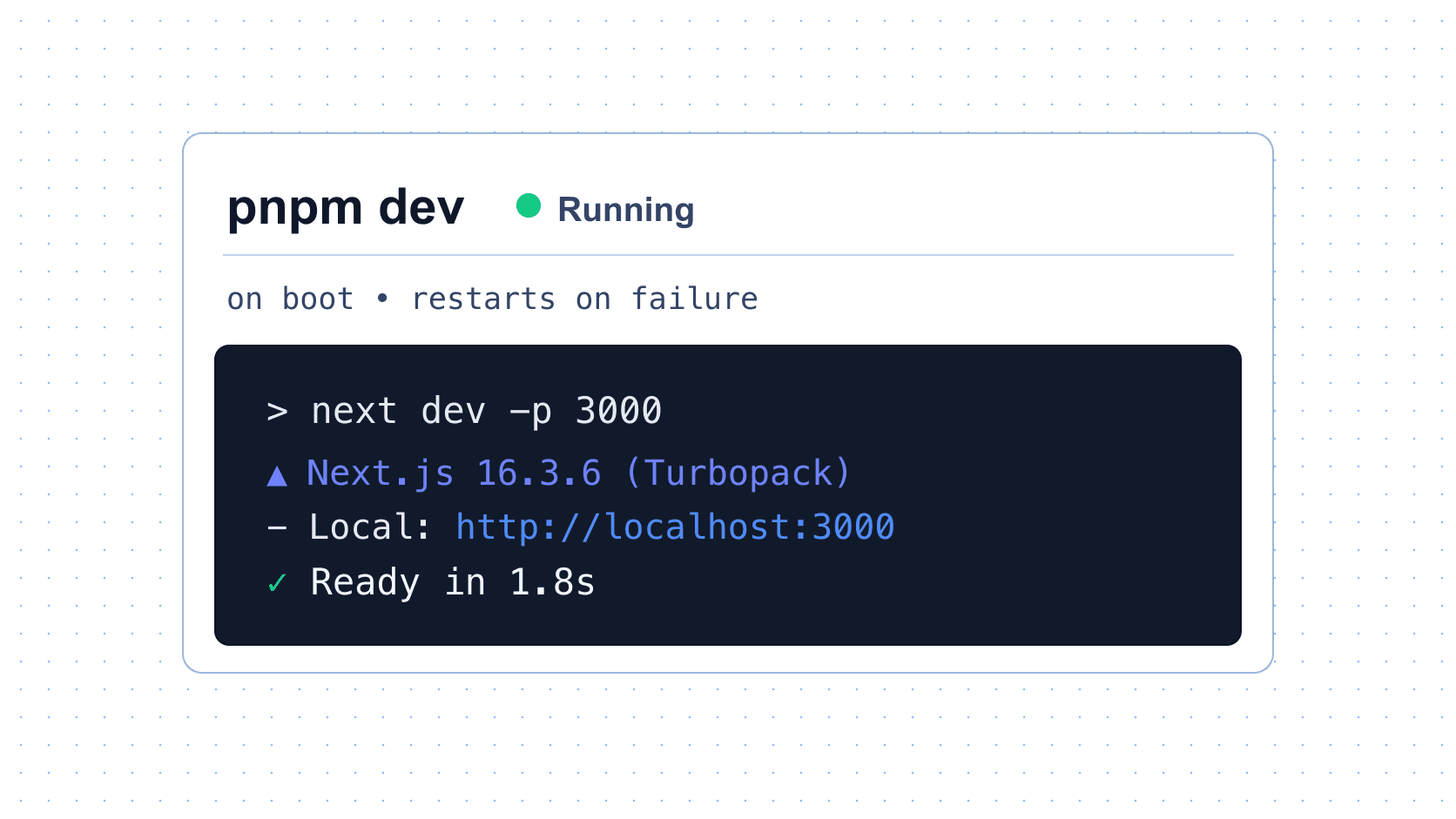Click the "pnpm dev" title
The image size is (1456, 819).
(x=346, y=209)
